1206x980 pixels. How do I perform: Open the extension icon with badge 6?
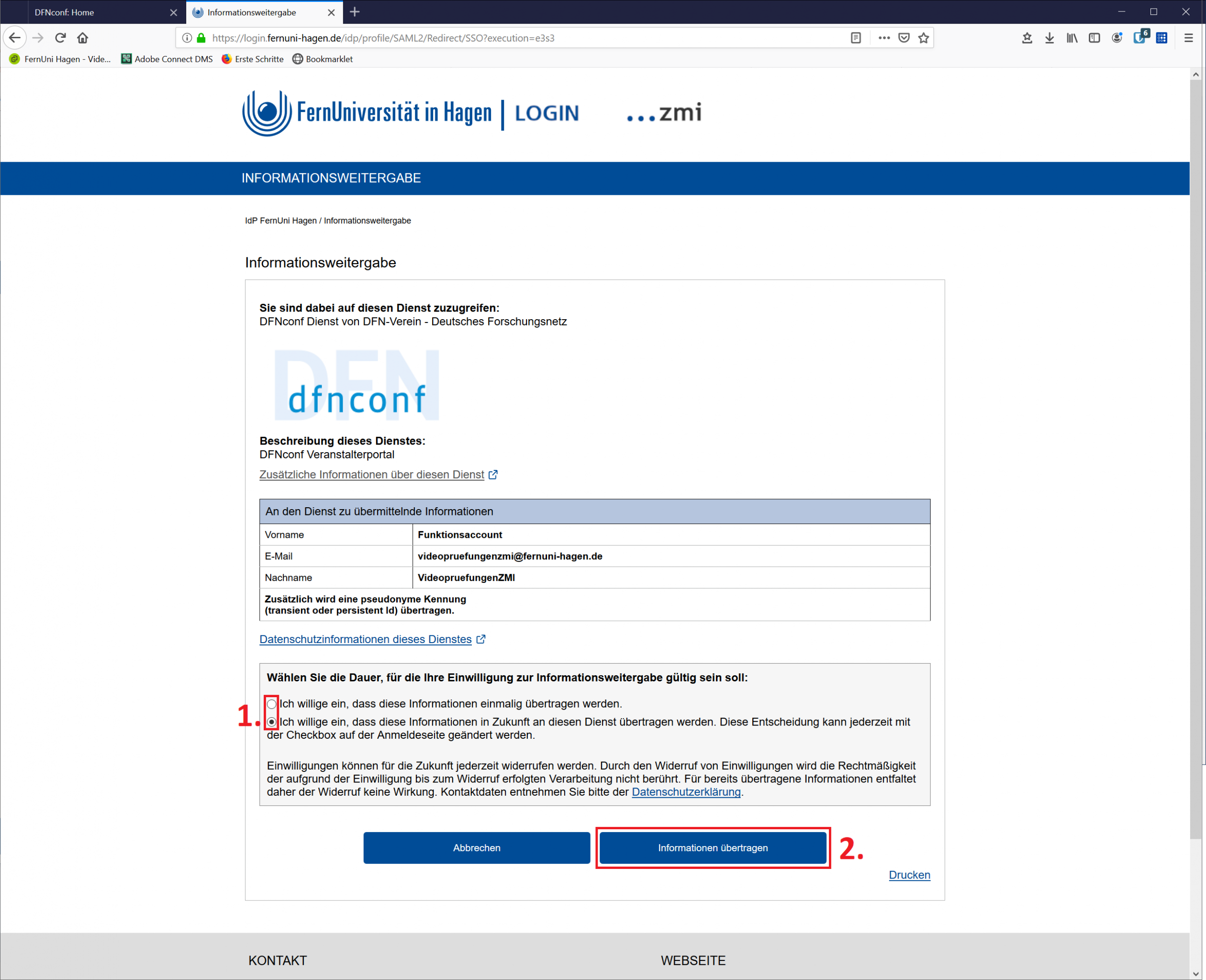point(1140,37)
